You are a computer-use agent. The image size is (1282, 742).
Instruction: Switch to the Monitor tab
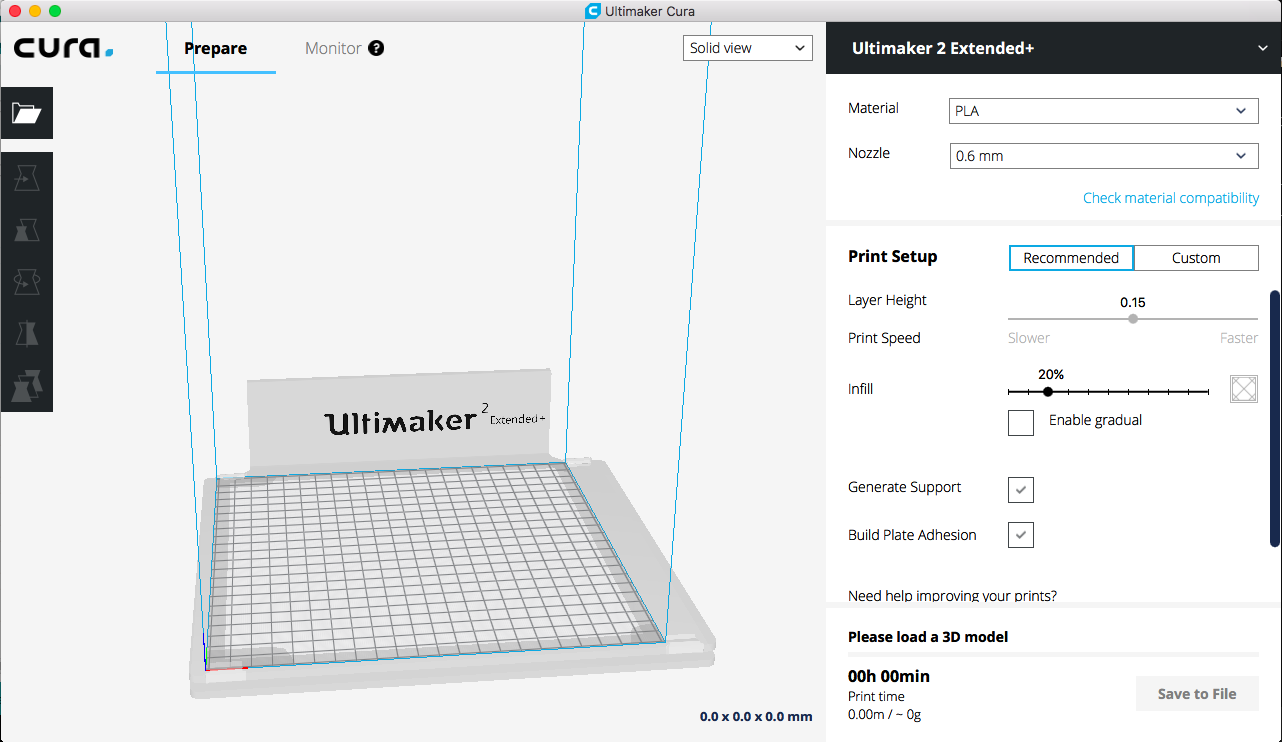point(333,48)
